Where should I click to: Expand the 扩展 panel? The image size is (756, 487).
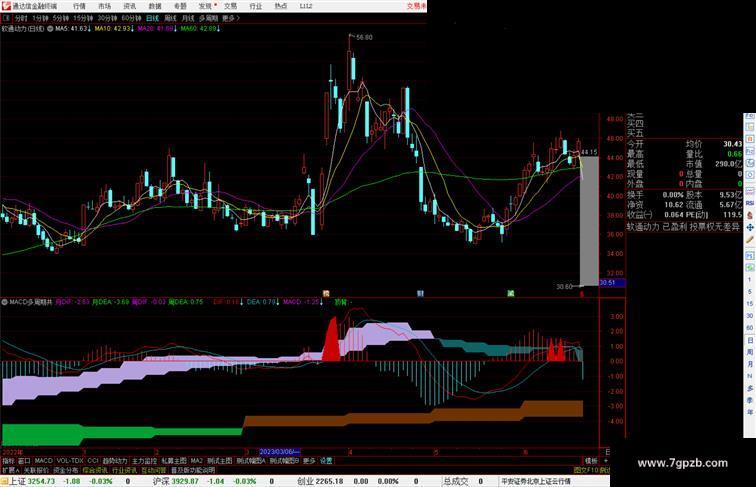(x=10, y=470)
